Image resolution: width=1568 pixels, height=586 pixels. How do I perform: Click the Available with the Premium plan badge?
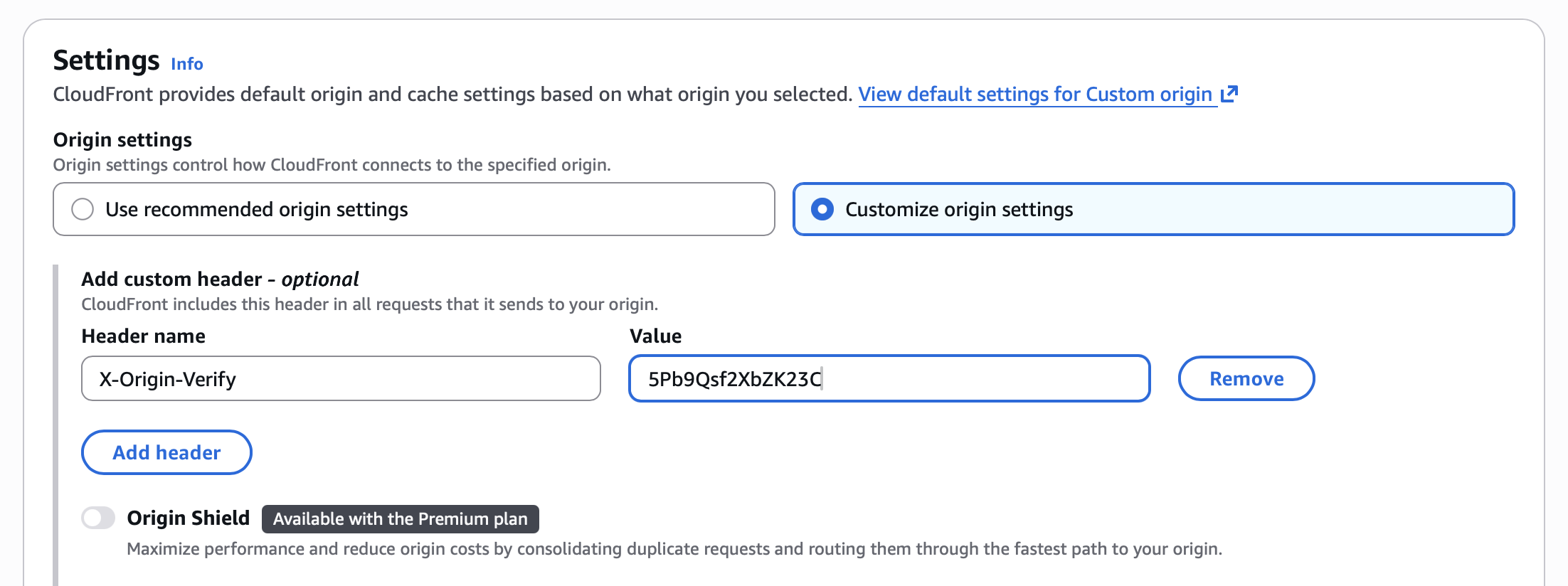click(x=400, y=519)
